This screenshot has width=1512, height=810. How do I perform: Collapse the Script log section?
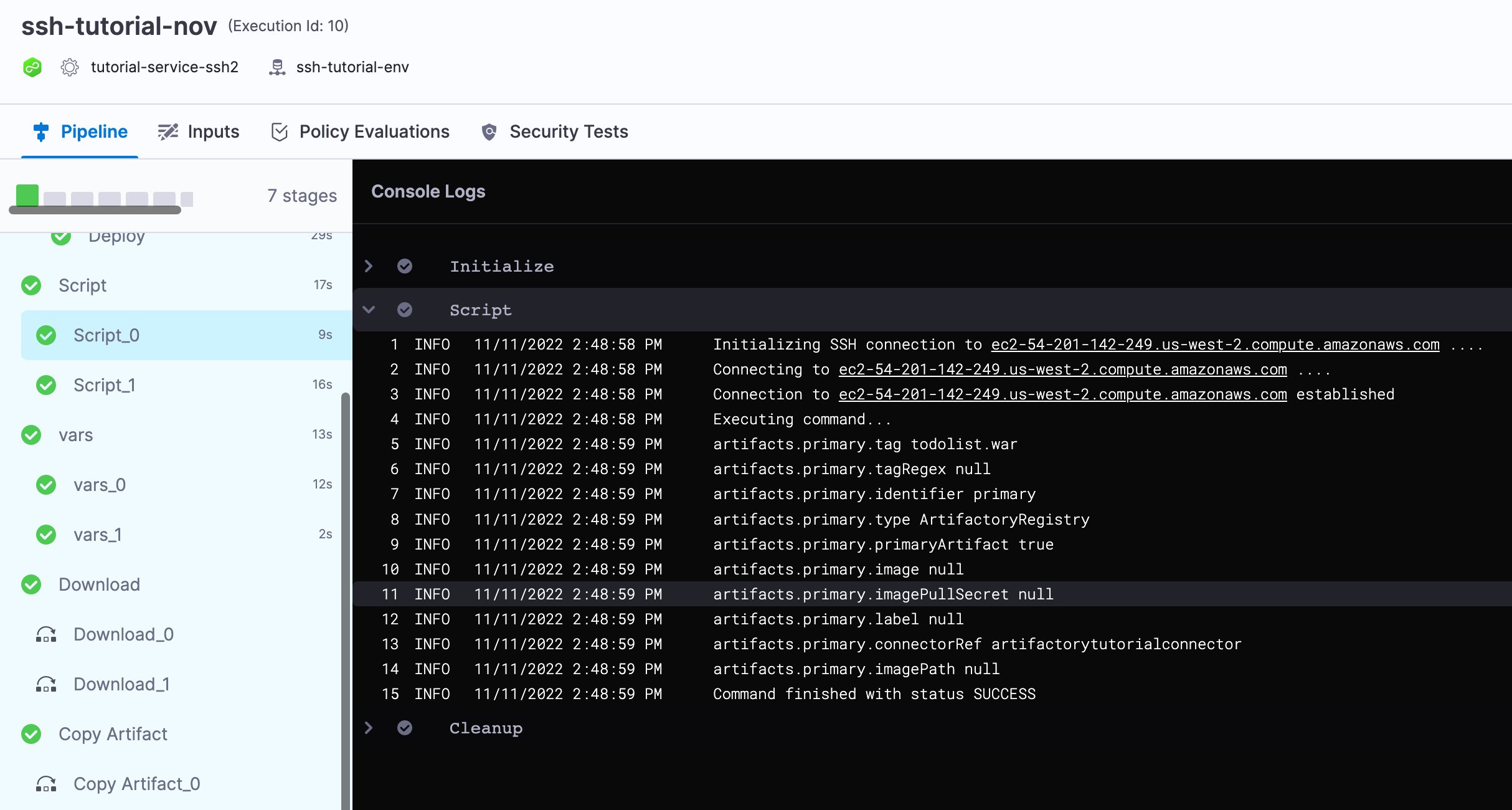[x=369, y=310]
